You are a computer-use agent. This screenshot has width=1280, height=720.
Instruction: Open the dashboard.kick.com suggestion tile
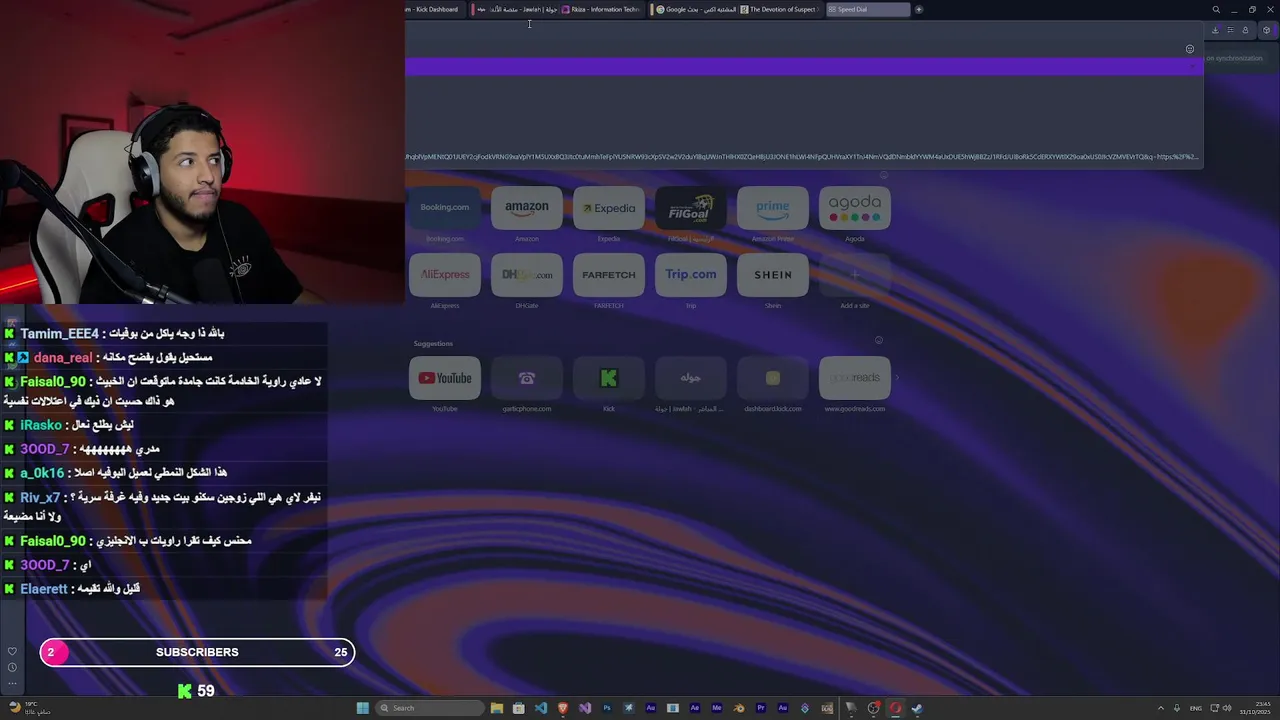[x=773, y=378]
